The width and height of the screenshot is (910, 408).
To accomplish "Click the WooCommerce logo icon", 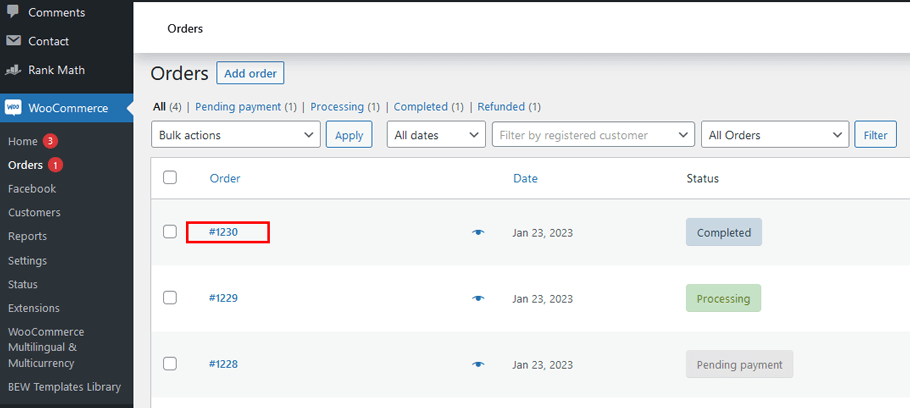I will 14,107.
